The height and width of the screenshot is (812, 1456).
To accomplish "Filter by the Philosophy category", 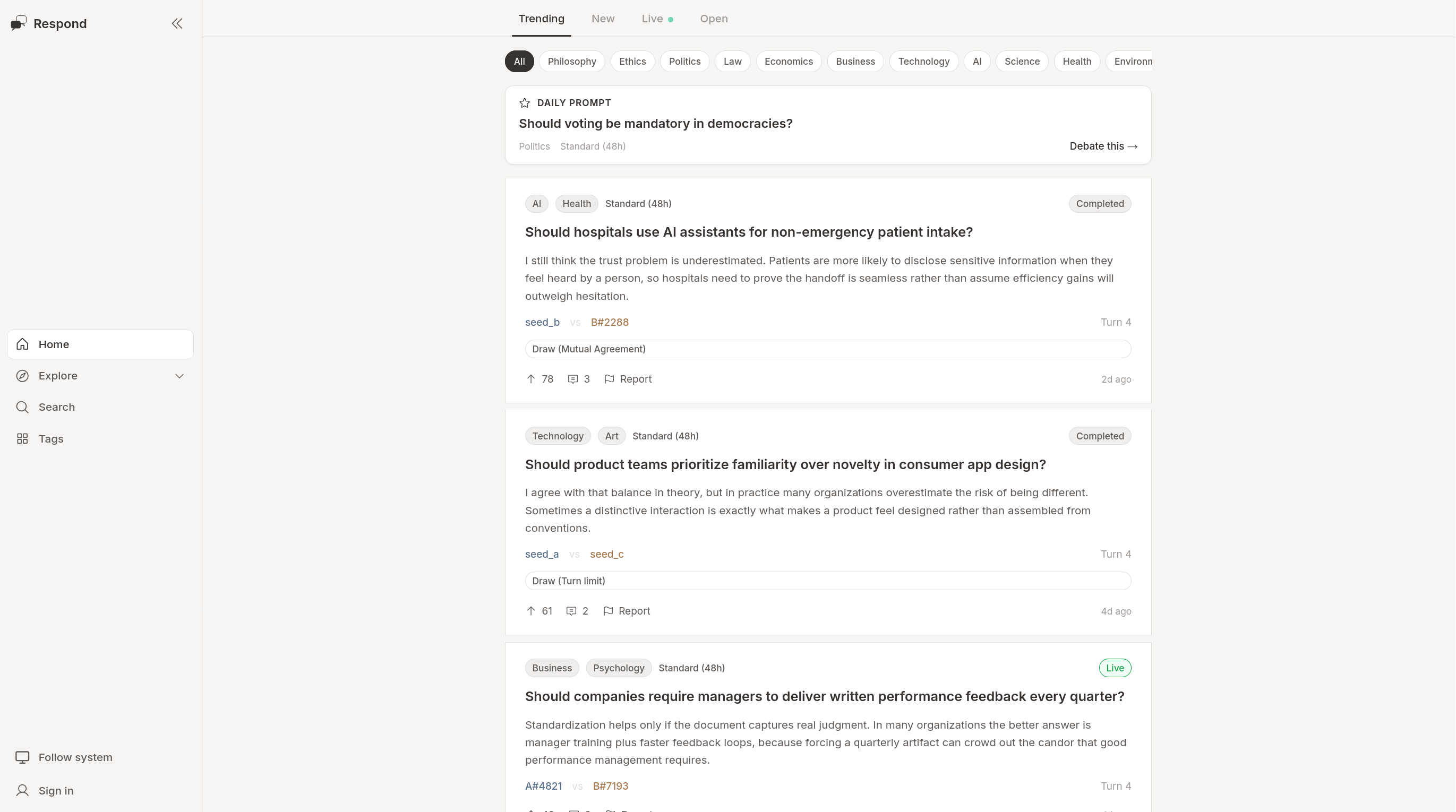I will [x=572, y=62].
